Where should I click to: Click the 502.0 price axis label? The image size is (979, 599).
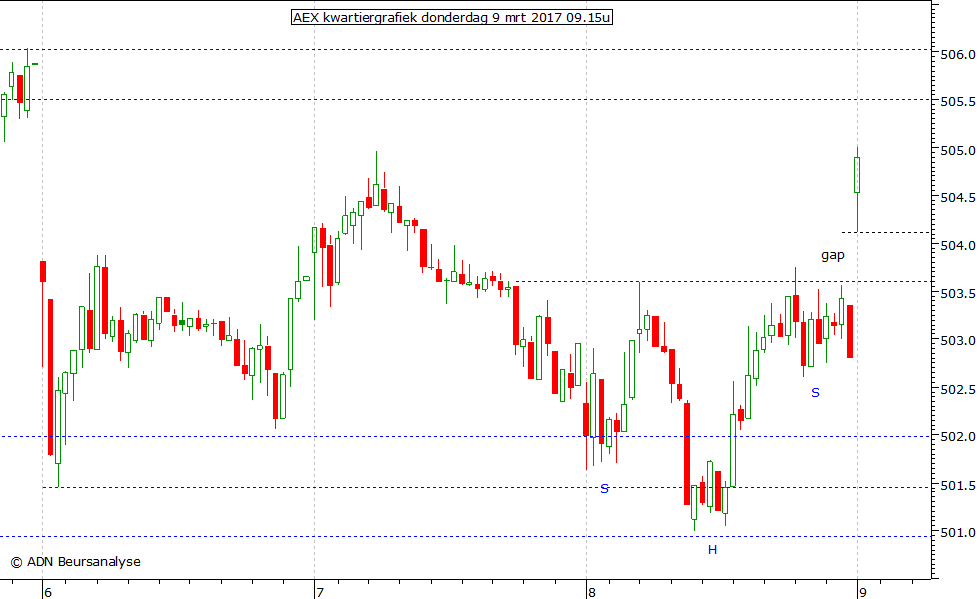[957, 437]
